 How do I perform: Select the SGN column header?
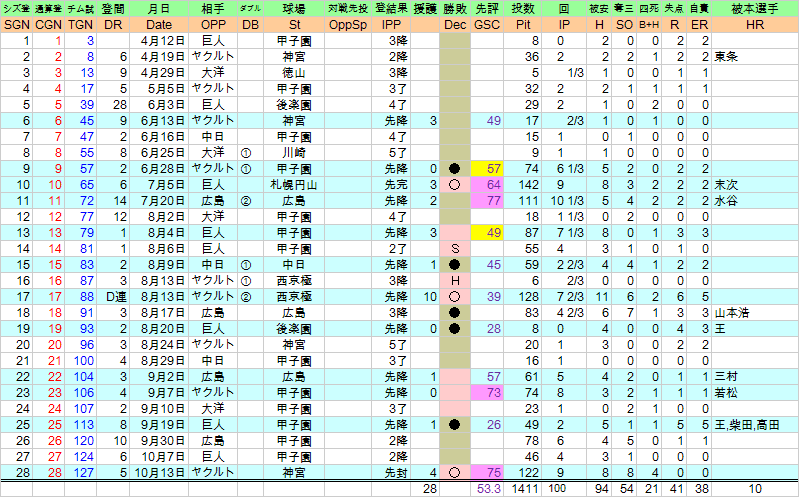(16, 25)
